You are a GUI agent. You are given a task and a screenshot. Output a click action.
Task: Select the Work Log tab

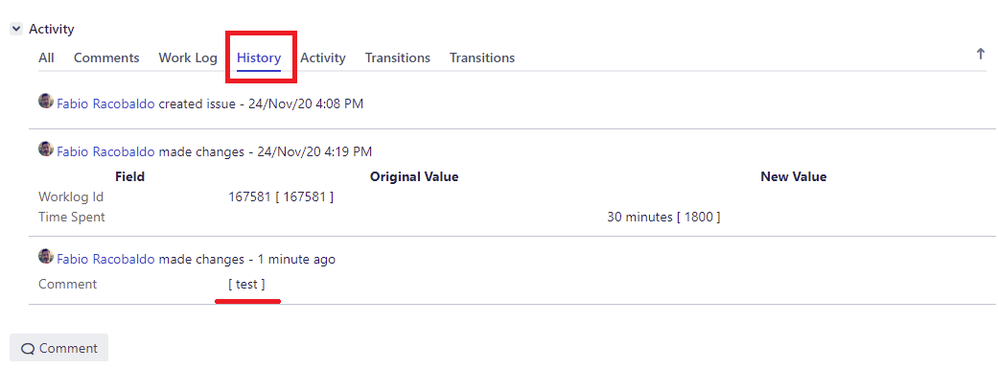188,58
